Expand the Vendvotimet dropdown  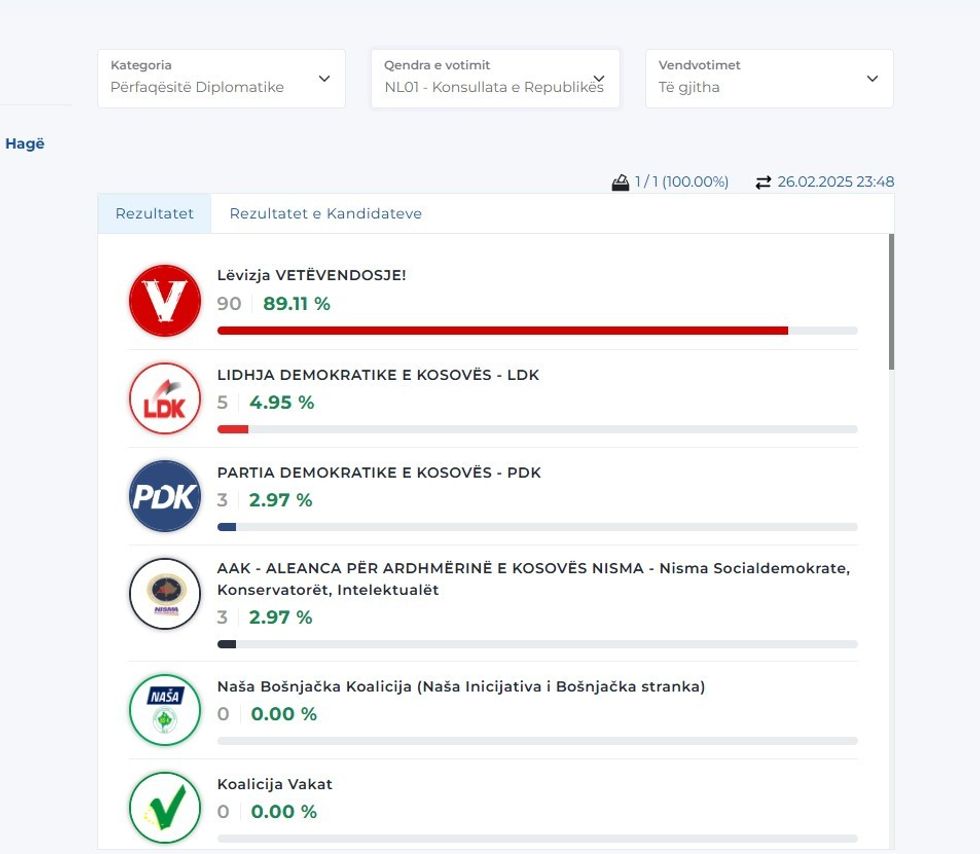point(769,78)
